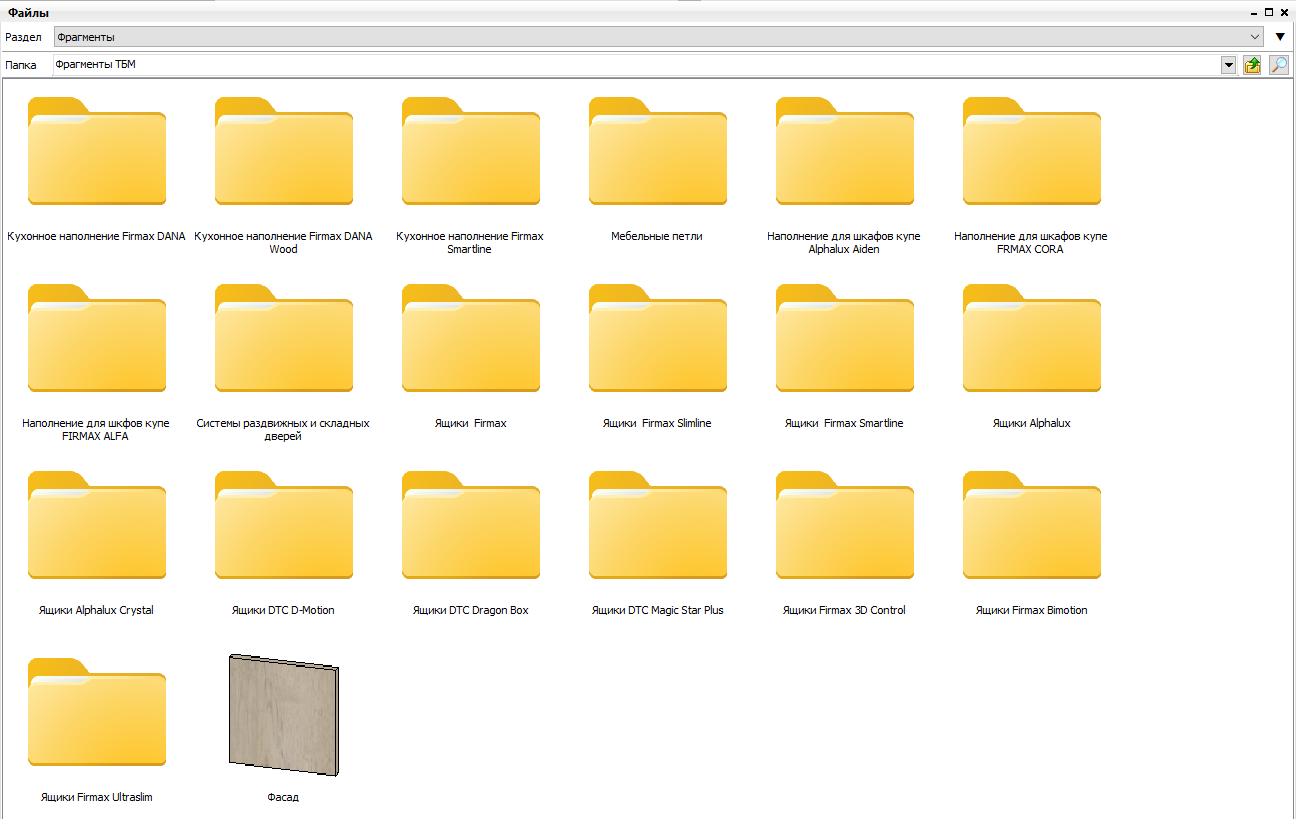Open the 'Раздел' section dropdown
1296x819 pixels.
coord(659,37)
